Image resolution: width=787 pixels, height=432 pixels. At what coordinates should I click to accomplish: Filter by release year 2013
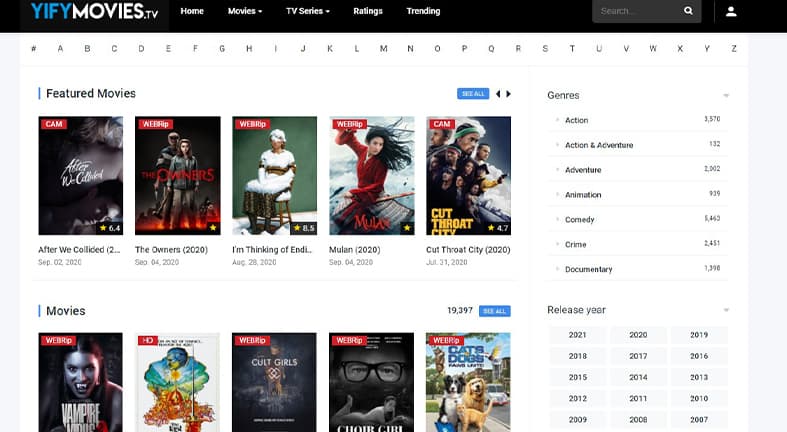tap(699, 377)
